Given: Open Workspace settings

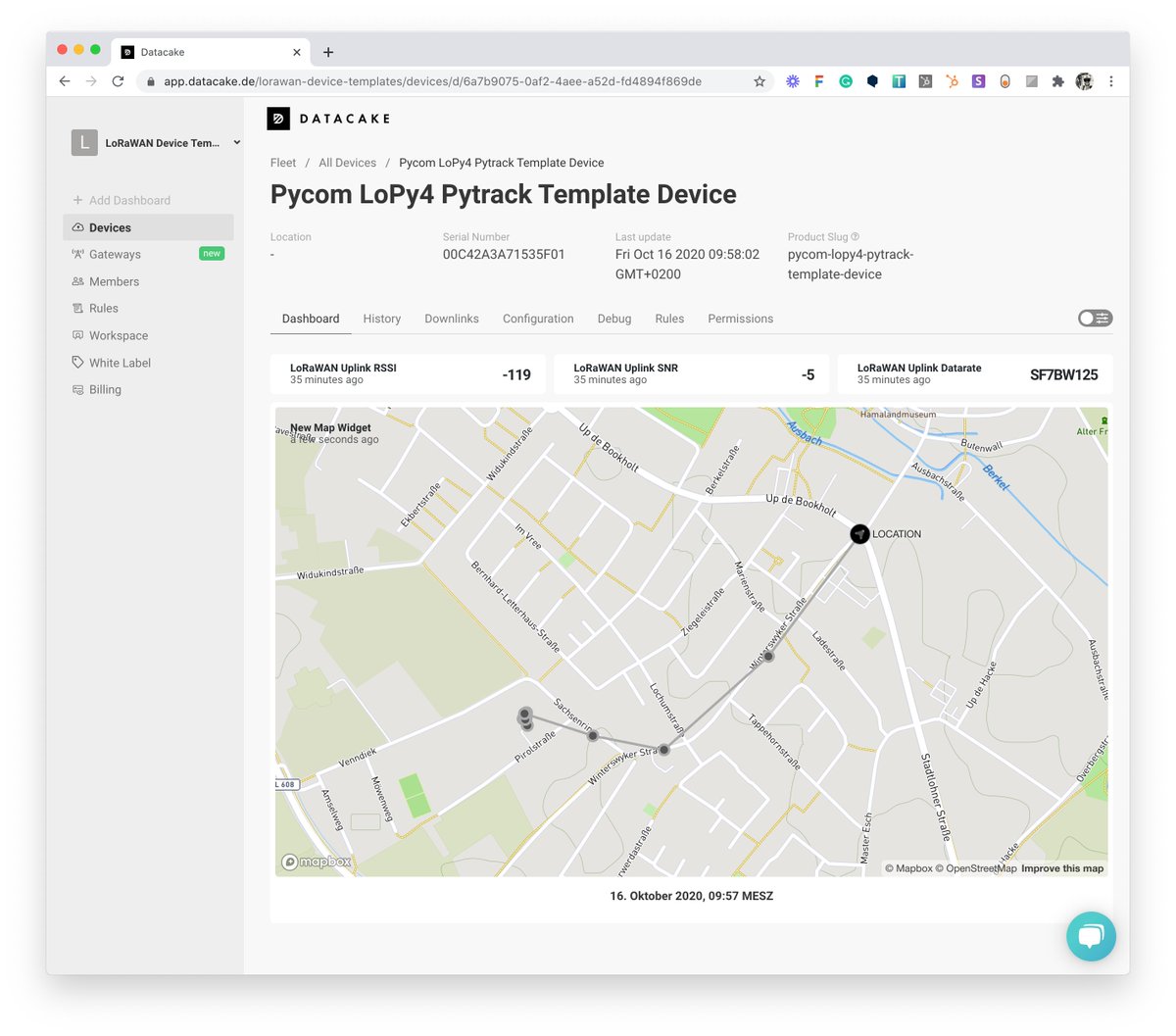Looking at the screenshot, I should pos(117,335).
